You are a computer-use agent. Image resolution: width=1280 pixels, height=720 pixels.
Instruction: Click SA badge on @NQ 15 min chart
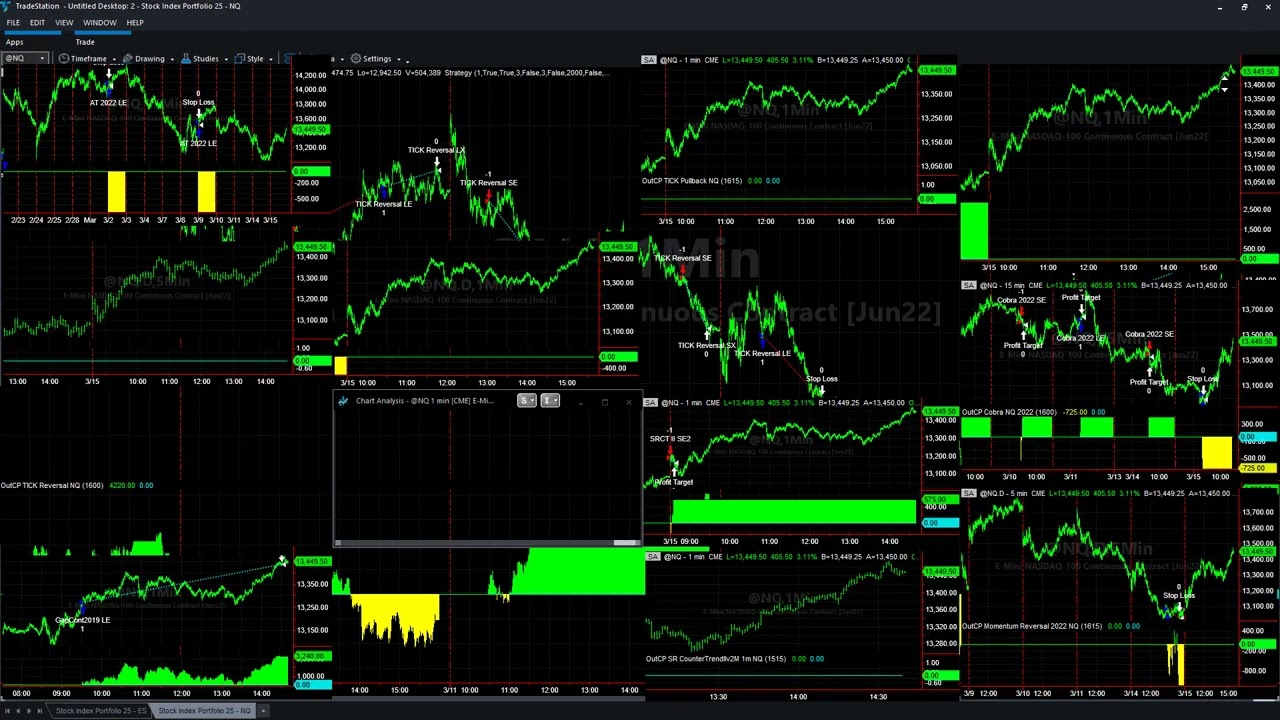point(969,286)
